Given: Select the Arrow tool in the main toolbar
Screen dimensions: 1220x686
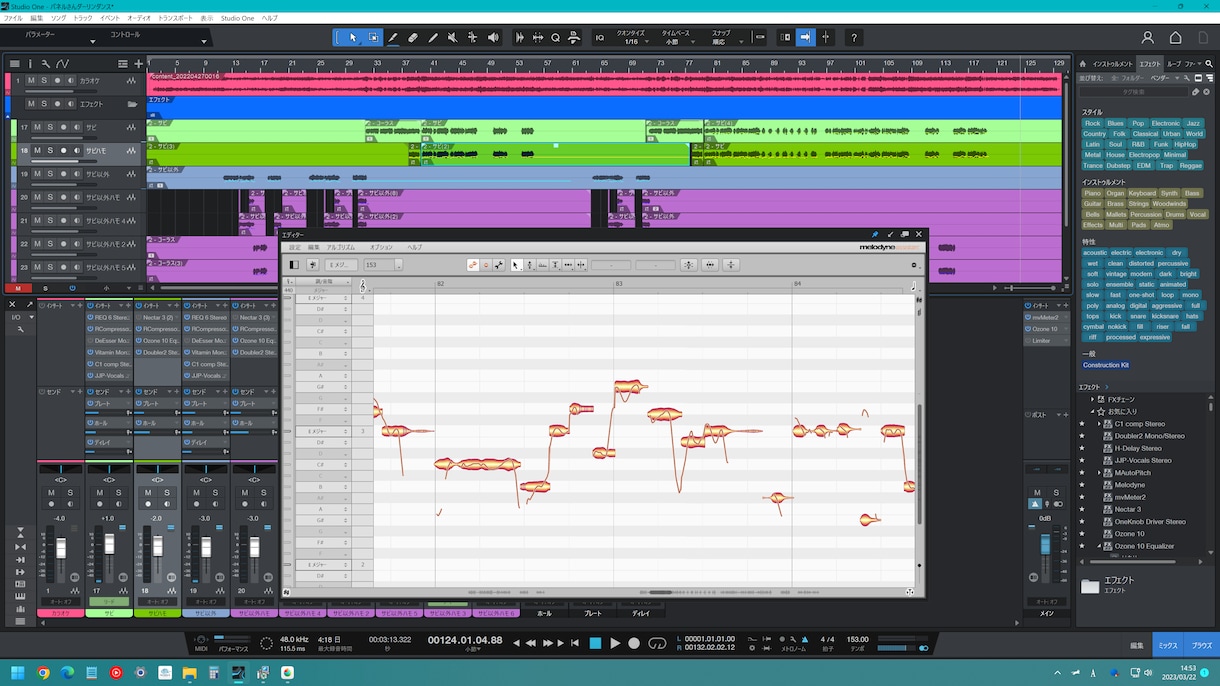Looking at the screenshot, I should coord(353,38).
